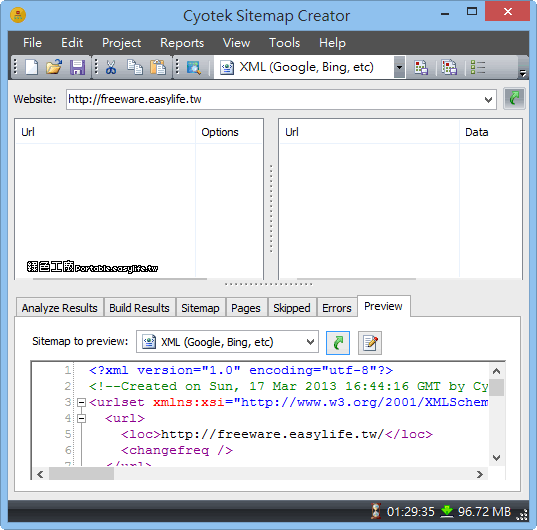
Task: Open the toolbar XML sitemap type dropdown arrow
Action: coord(399,67)
